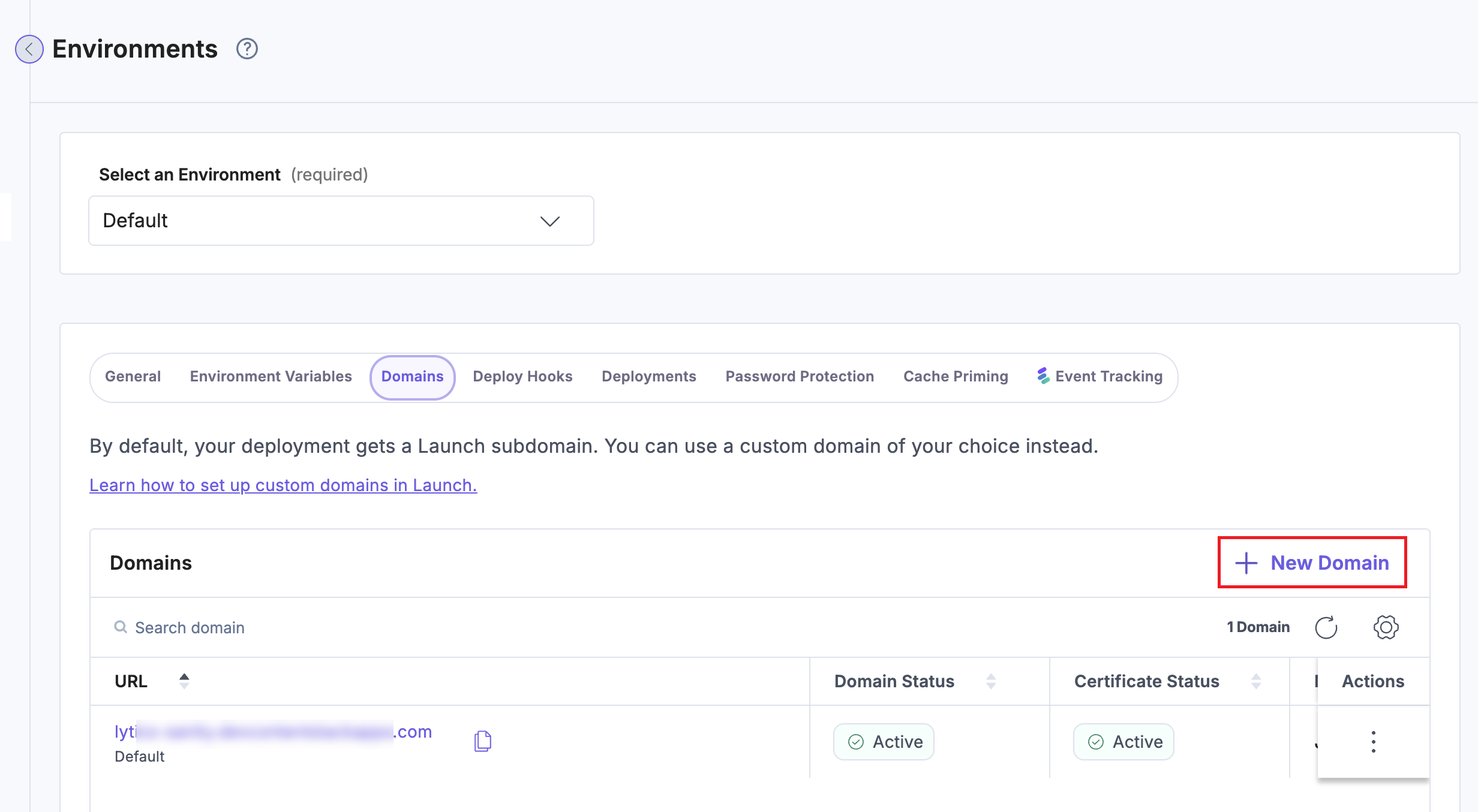View the Cache Priming tab
This screenshot has height=812, width=1478.
[955, 376]
